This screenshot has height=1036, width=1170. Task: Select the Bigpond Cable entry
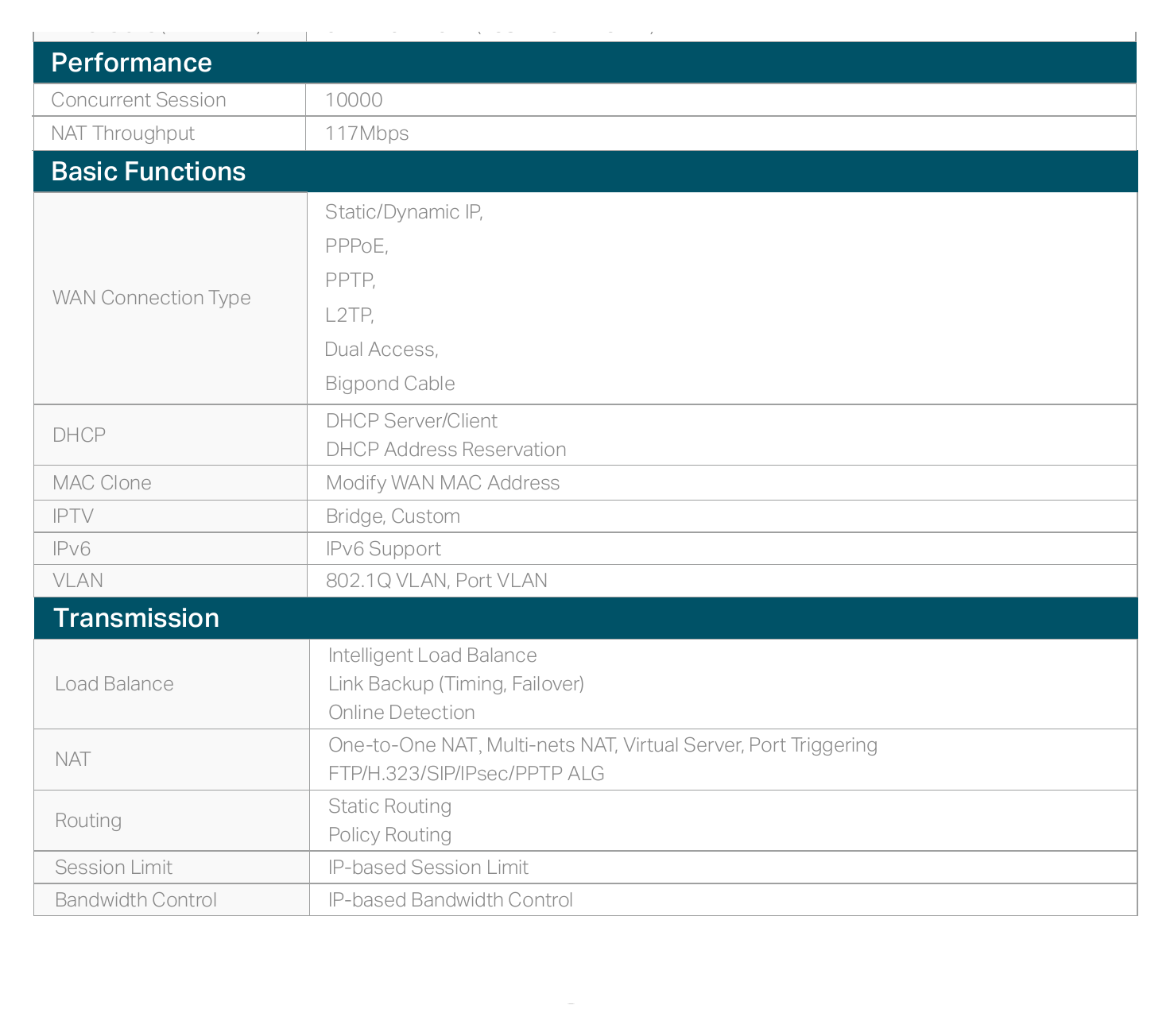pyautogui.click(x=389, y=384)
